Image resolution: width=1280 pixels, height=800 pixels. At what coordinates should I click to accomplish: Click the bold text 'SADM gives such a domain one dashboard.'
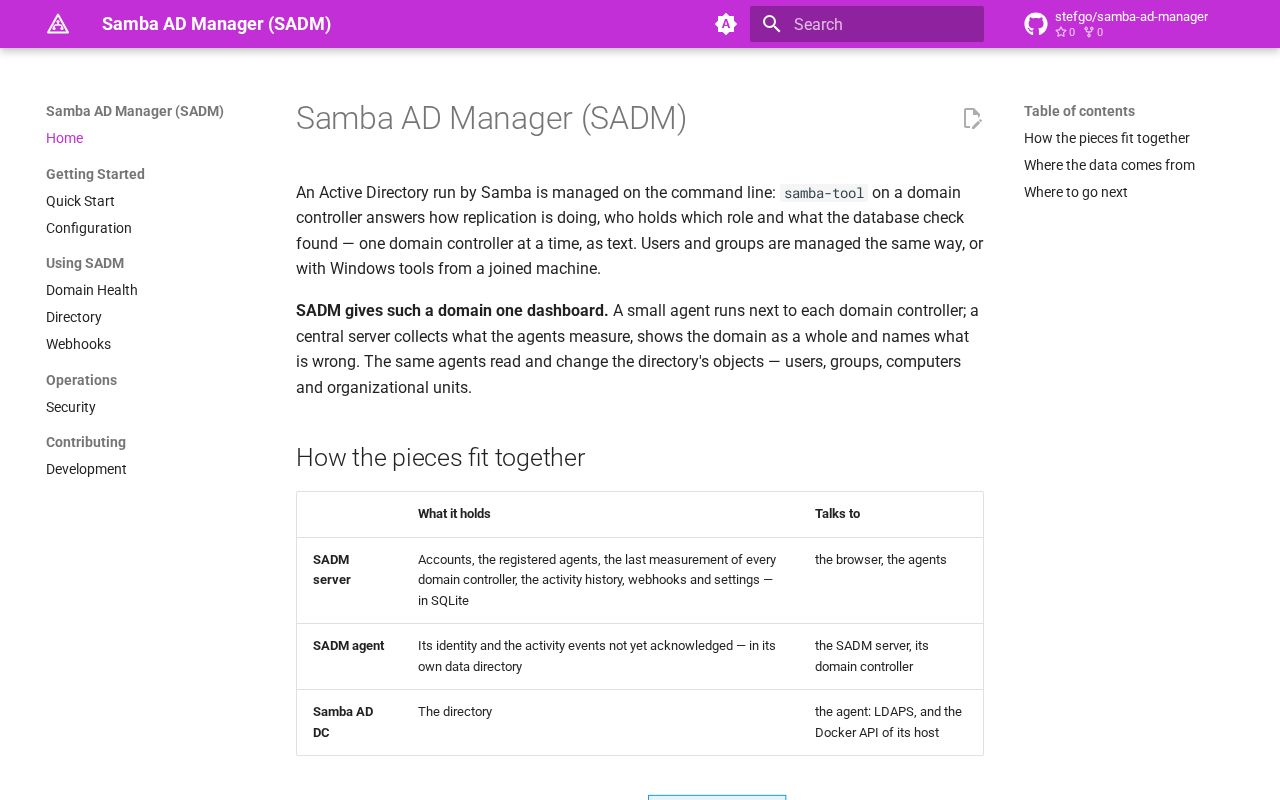point(452,310)
